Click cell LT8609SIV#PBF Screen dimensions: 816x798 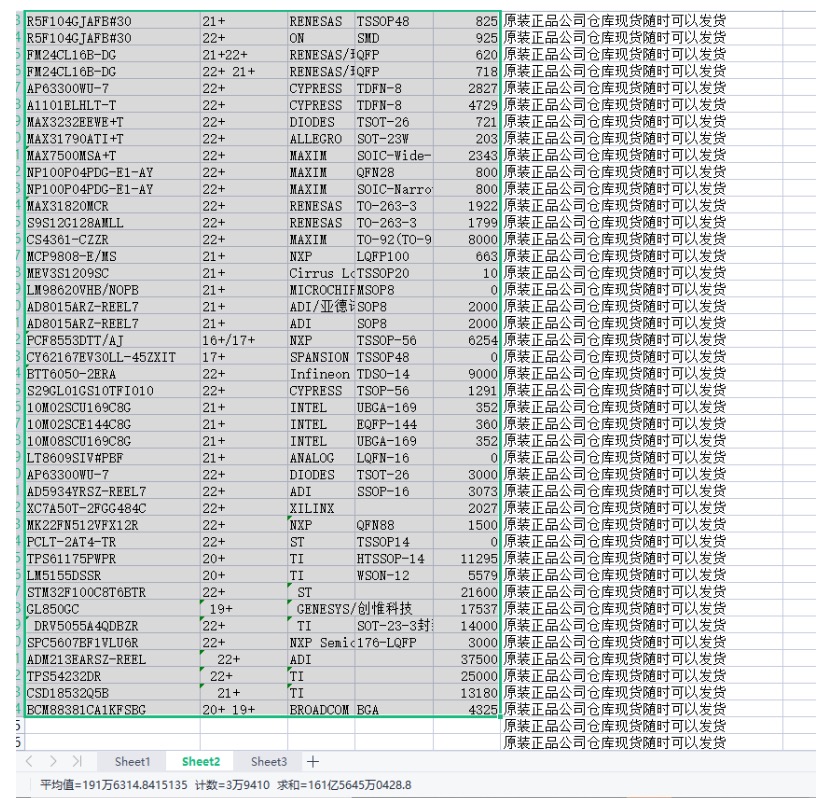112,458
